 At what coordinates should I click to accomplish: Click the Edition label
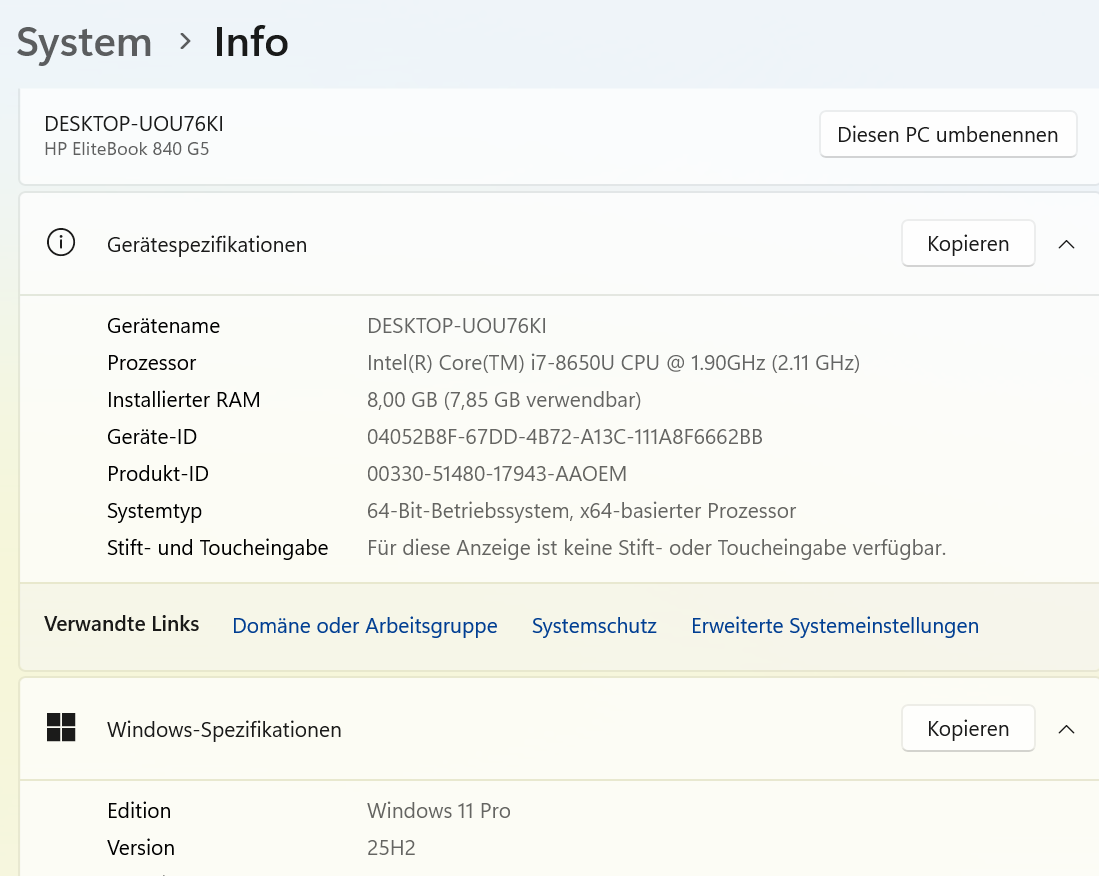pyautogui.click(x=139, y=811)
